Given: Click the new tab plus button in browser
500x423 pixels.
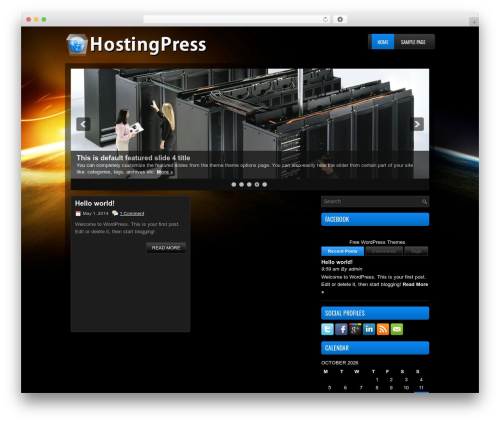Looking at the screenshot, I should click(x=474, y=22).
